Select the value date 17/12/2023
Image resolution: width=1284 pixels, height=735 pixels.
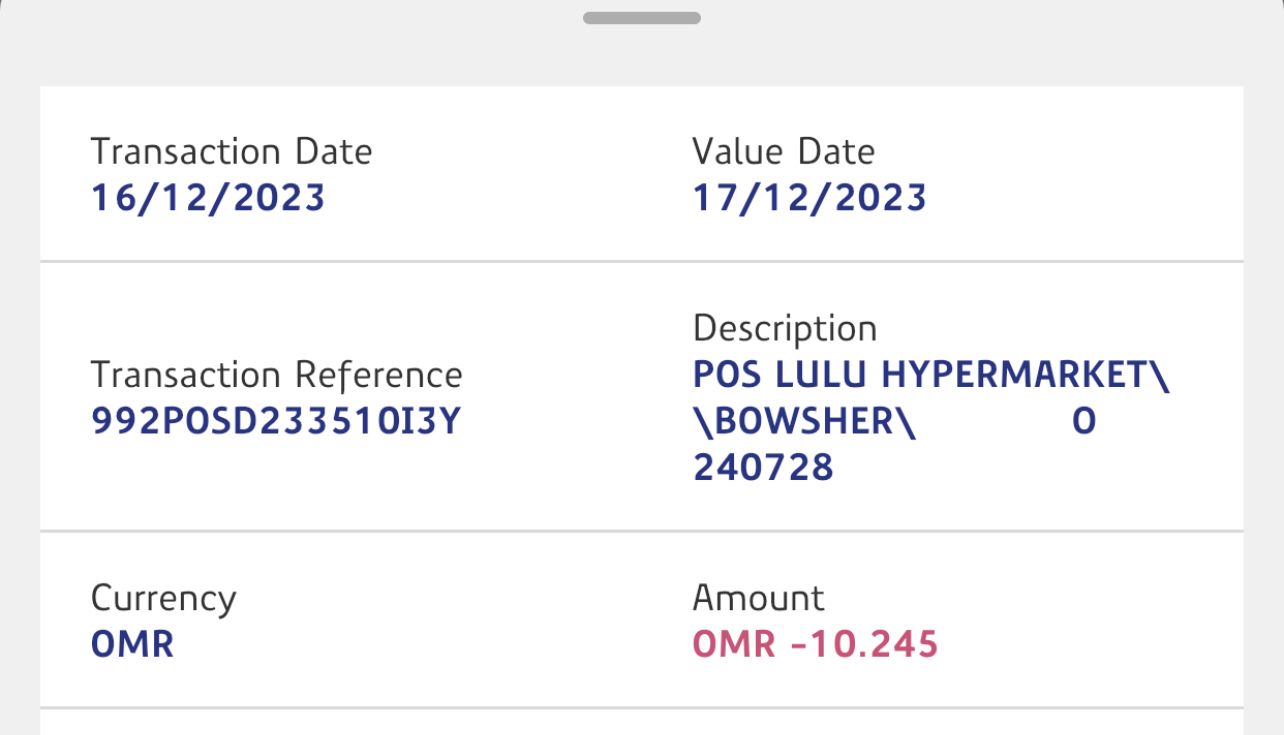tap(809, 198)
